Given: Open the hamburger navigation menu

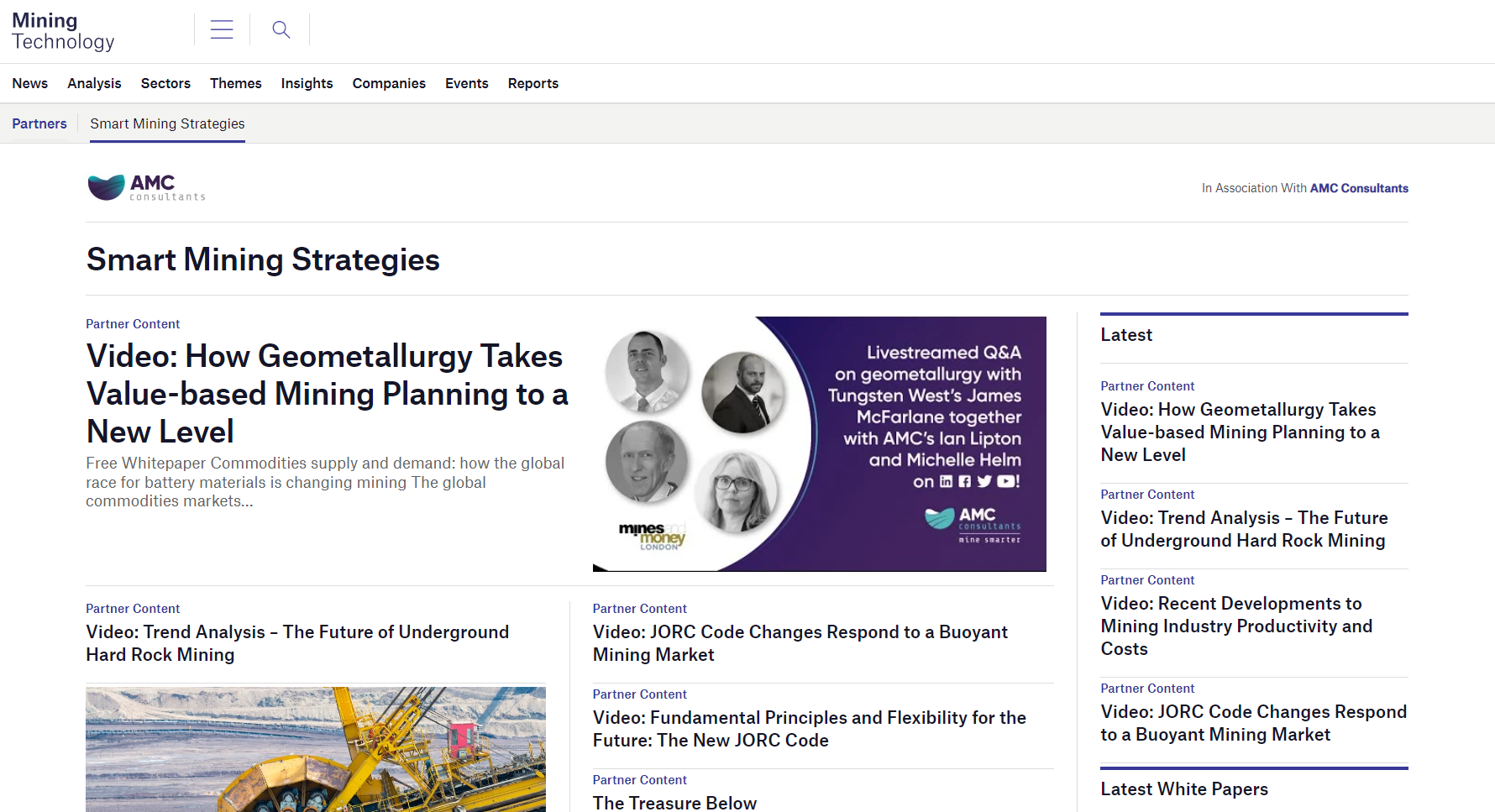Looking at the screenshot, I should pos(221,29).
